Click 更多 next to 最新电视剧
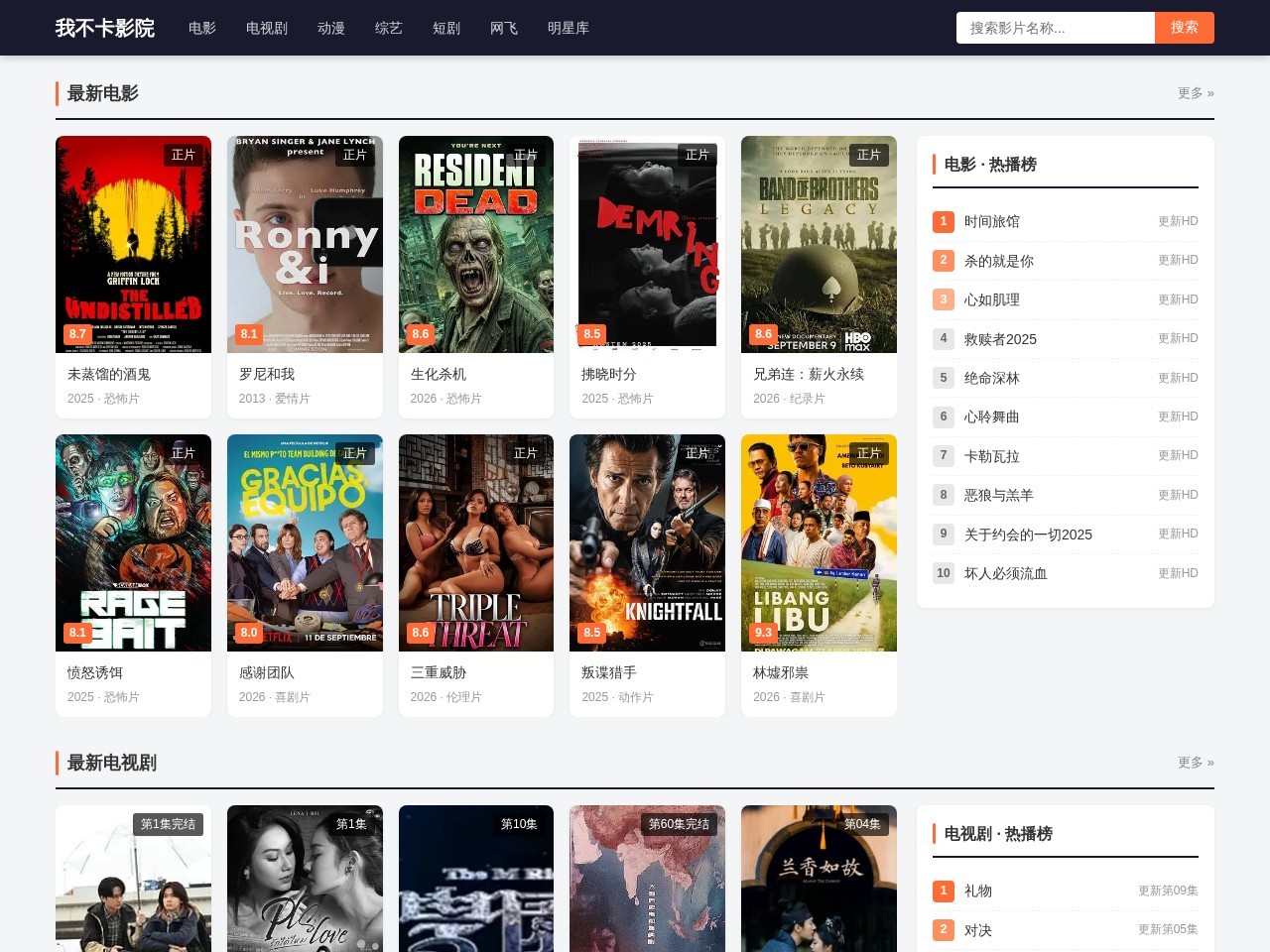This screenshot has width=1270, height=952. pos(1196,763)
